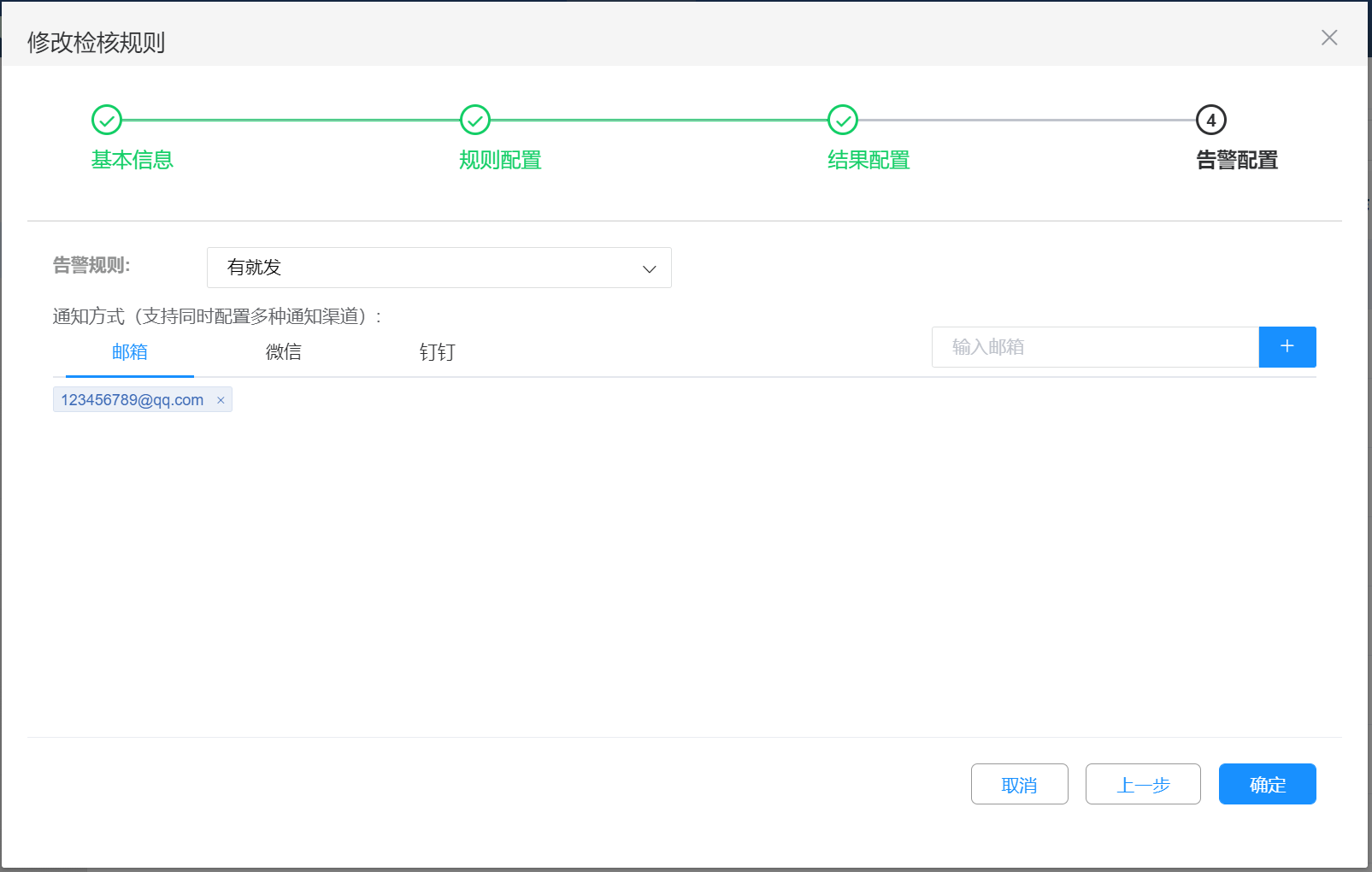Click the 基本信息 step checkmark icon
1372x872 pixels.
(107, 121)
